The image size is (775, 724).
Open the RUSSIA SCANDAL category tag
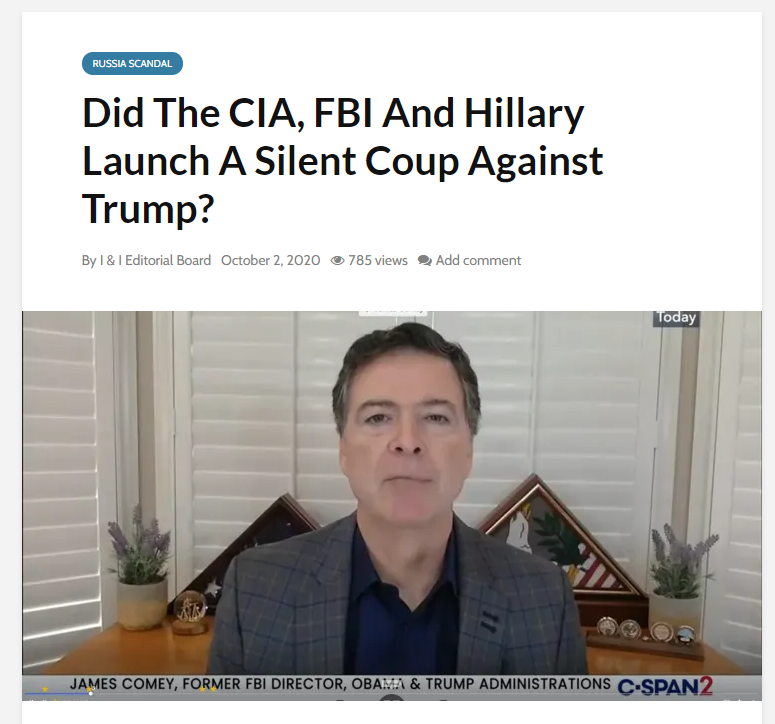(132, 64)
